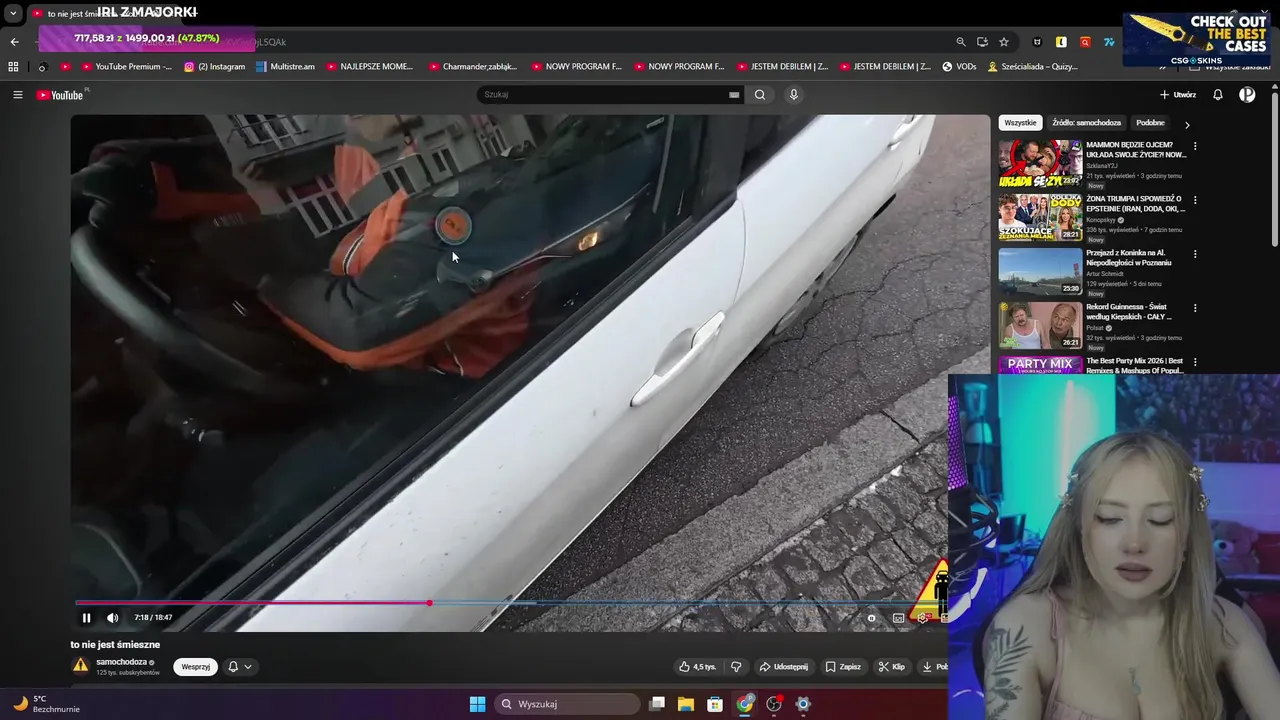This screenshot has height=720, width=1280.
Task: Seek using the video progress bar
Action: click(x=510, y=603)
